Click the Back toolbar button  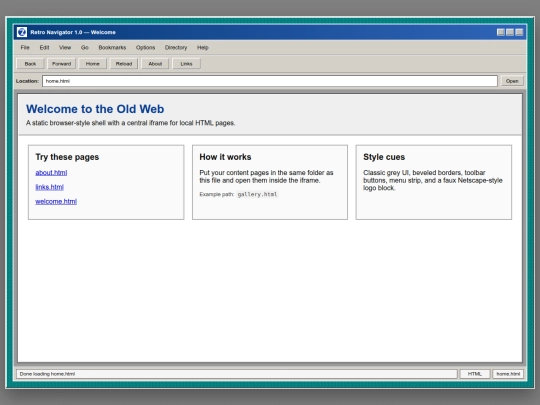[30, 64]
